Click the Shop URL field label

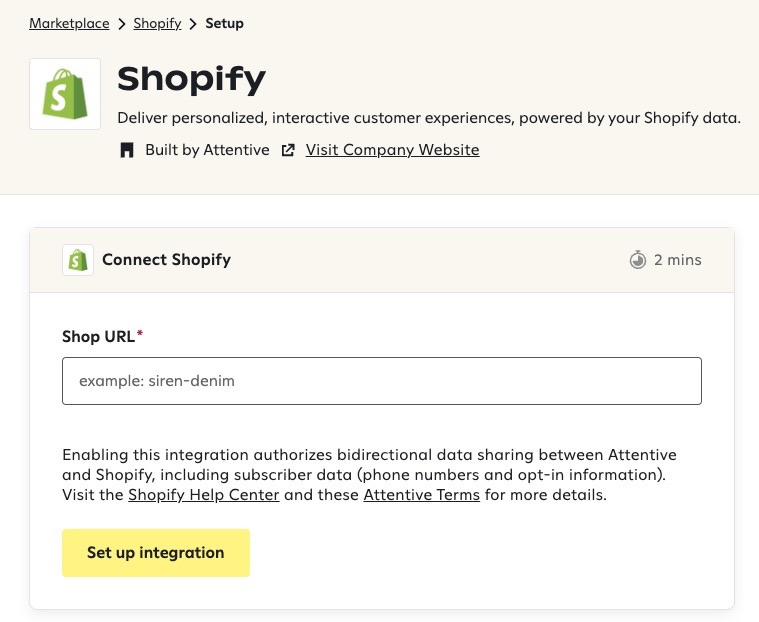100,336
